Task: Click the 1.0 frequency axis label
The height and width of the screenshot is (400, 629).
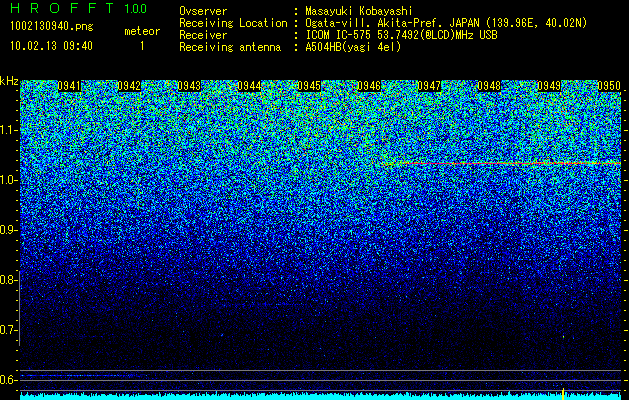Action: coord(9,181)
